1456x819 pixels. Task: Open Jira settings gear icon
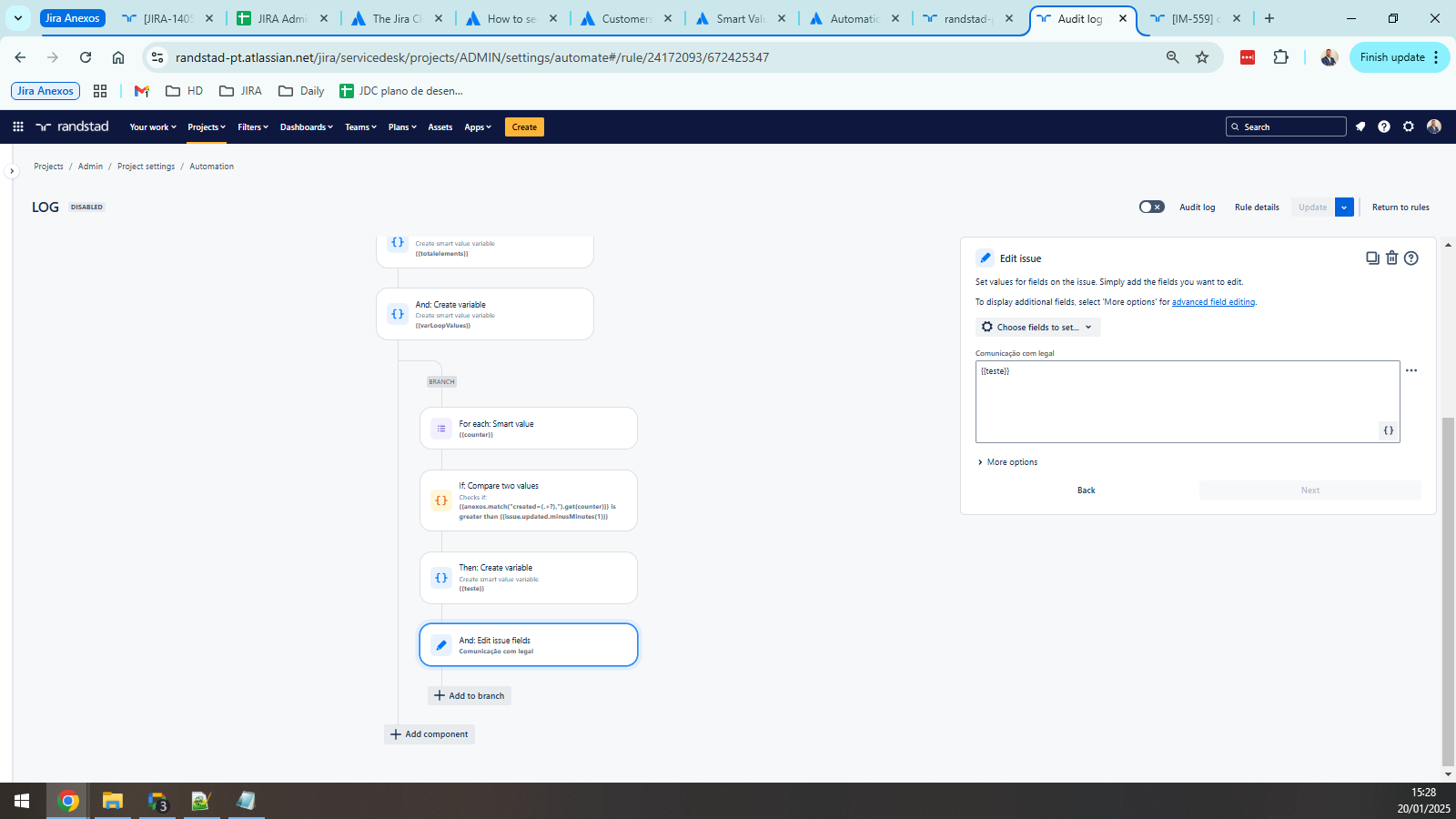point(1409,126)
